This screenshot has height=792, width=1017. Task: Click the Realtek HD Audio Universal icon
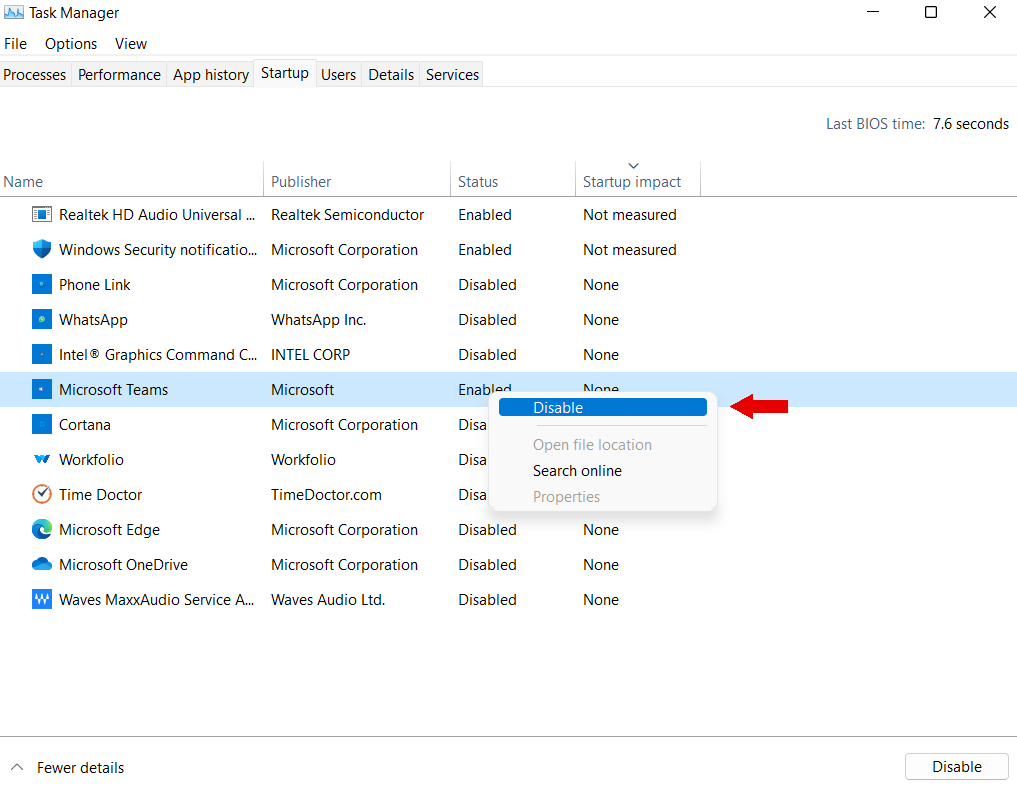pos(42,214)
